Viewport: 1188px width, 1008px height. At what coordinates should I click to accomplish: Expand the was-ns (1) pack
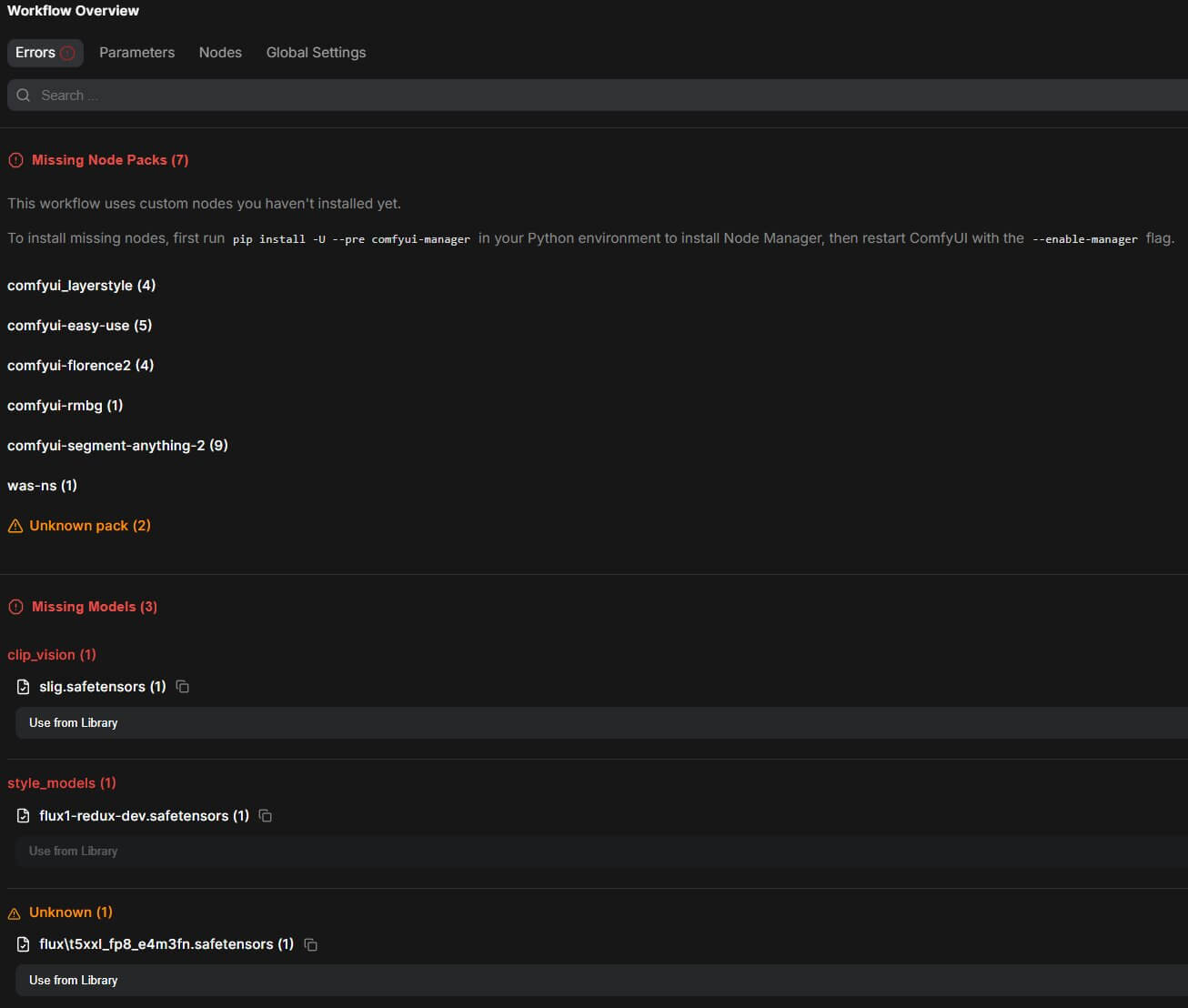click(x=42, y=486)
